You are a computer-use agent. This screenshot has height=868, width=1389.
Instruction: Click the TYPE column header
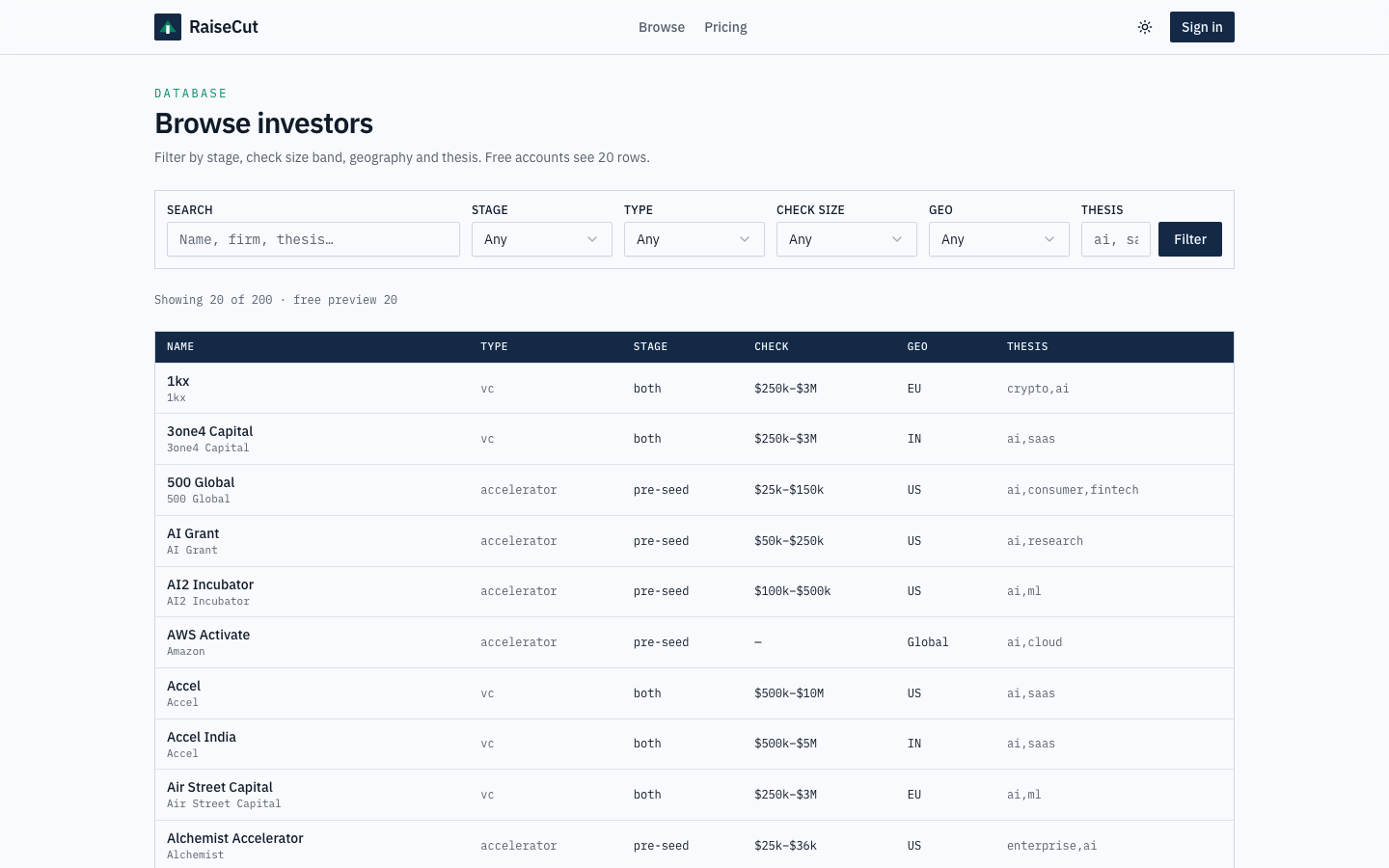494,346
